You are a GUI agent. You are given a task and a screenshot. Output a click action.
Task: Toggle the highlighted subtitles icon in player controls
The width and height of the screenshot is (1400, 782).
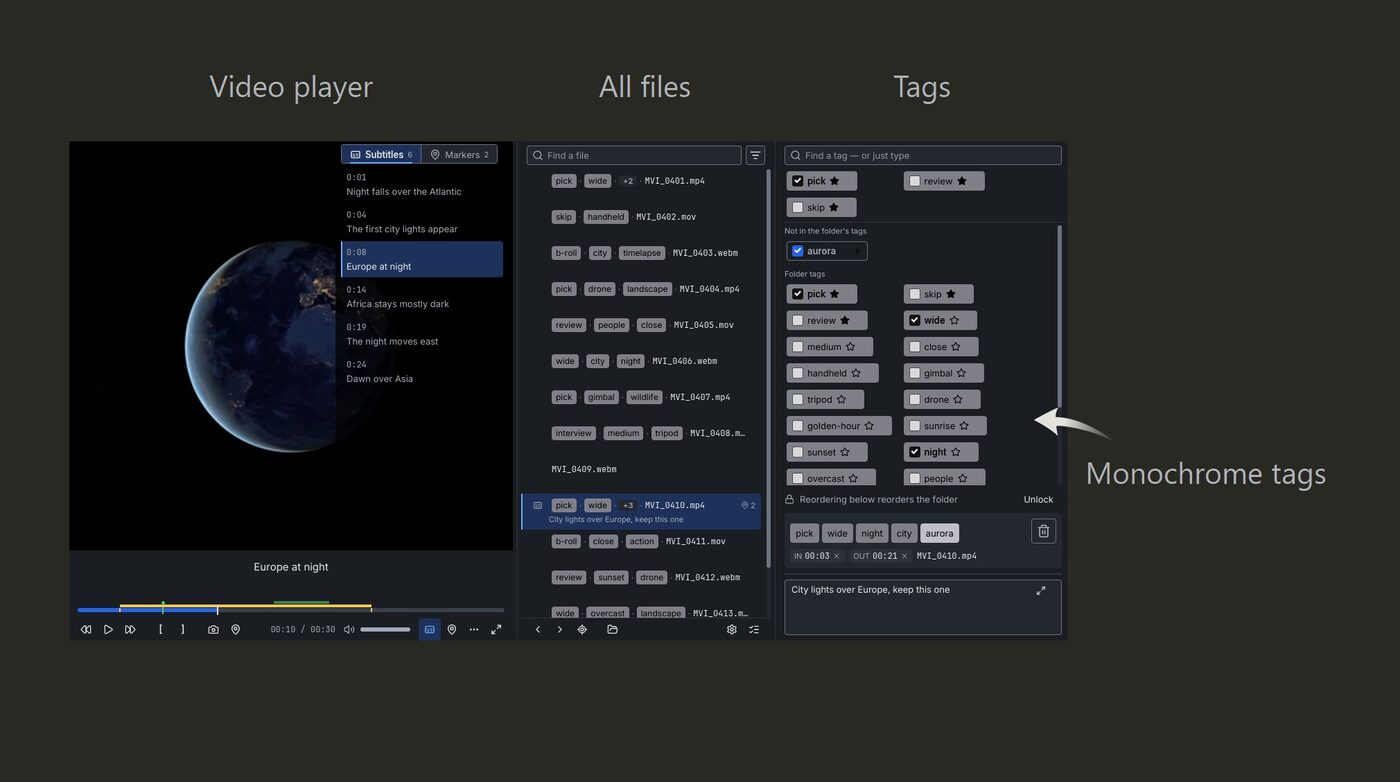[x=430, y=630]
